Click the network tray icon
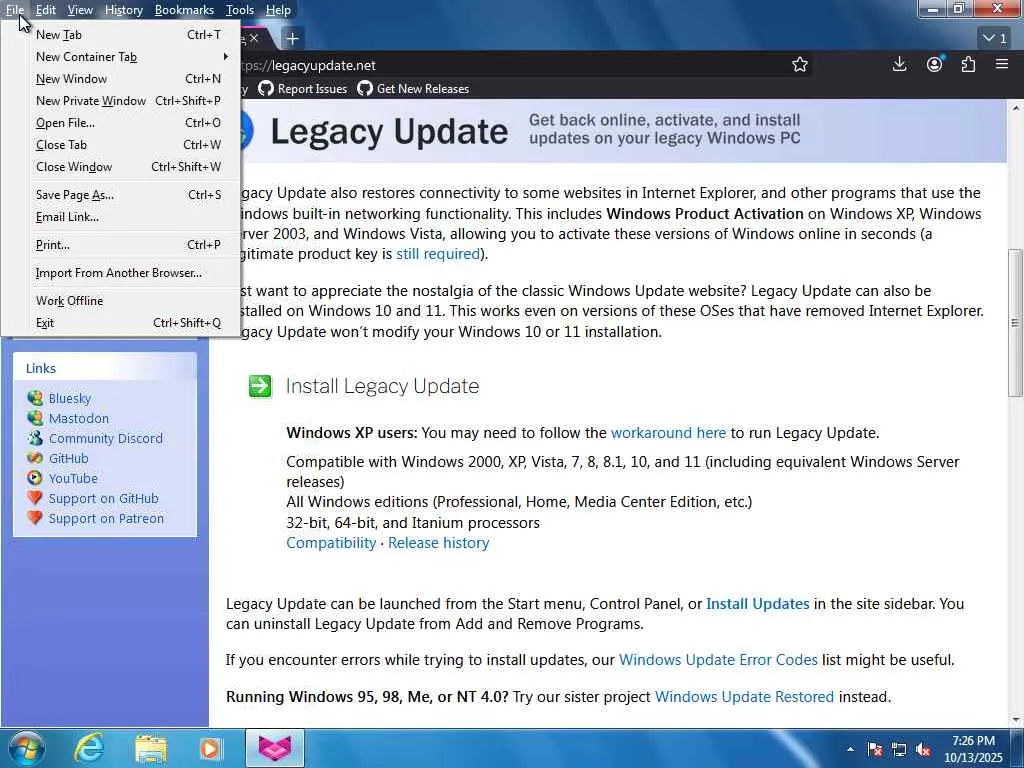1024x768 pixels. coord(899,749)
